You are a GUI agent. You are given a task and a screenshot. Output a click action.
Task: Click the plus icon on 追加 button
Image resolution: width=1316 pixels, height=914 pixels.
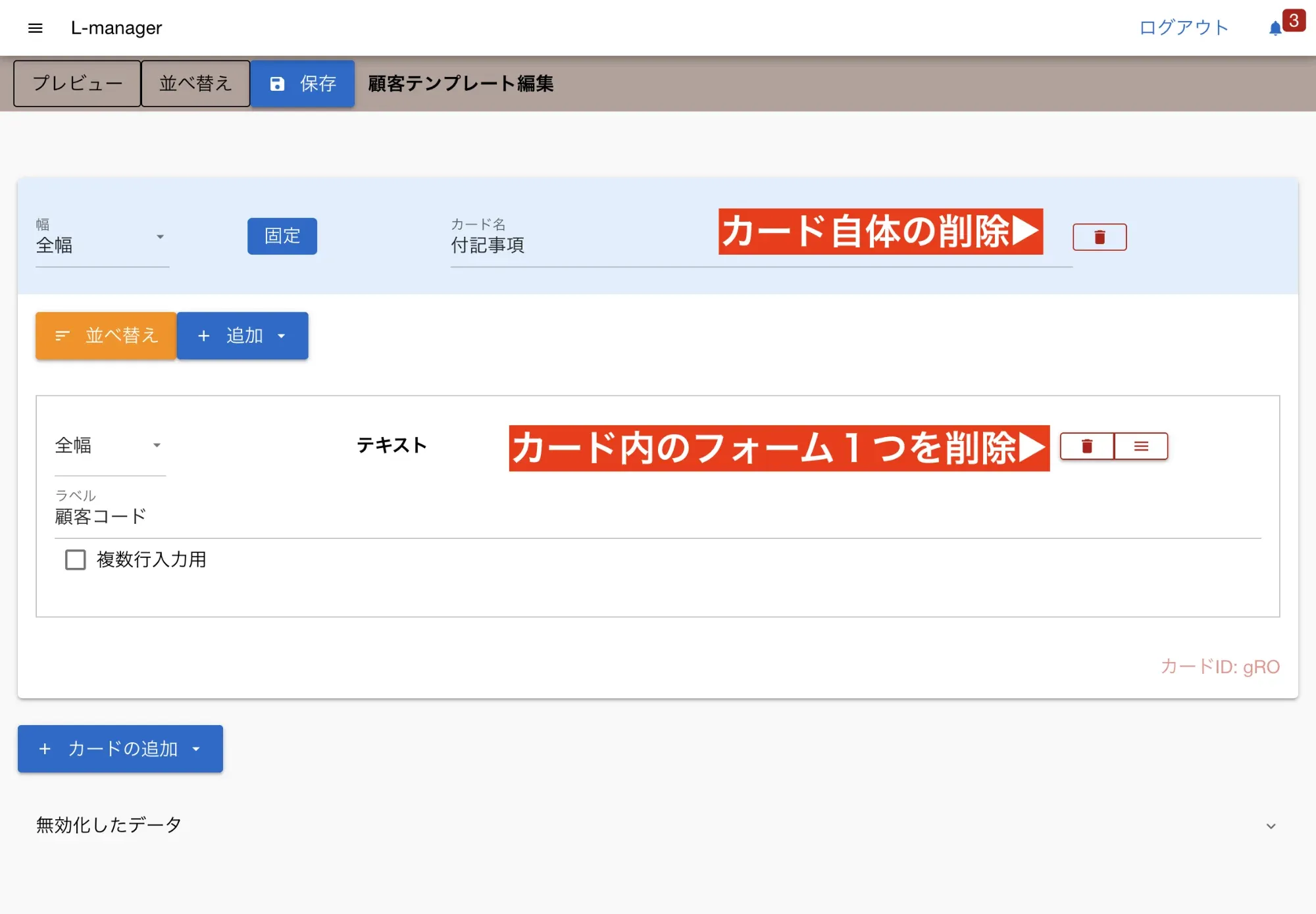204,336
